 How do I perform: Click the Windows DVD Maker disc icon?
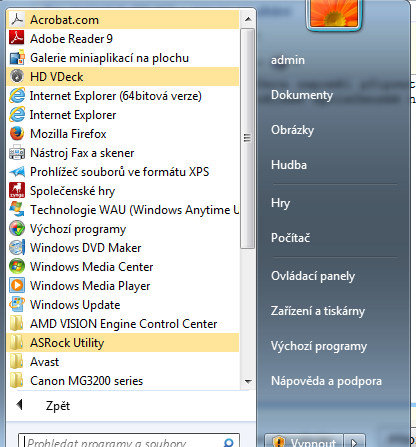click(x=17, y=248)
